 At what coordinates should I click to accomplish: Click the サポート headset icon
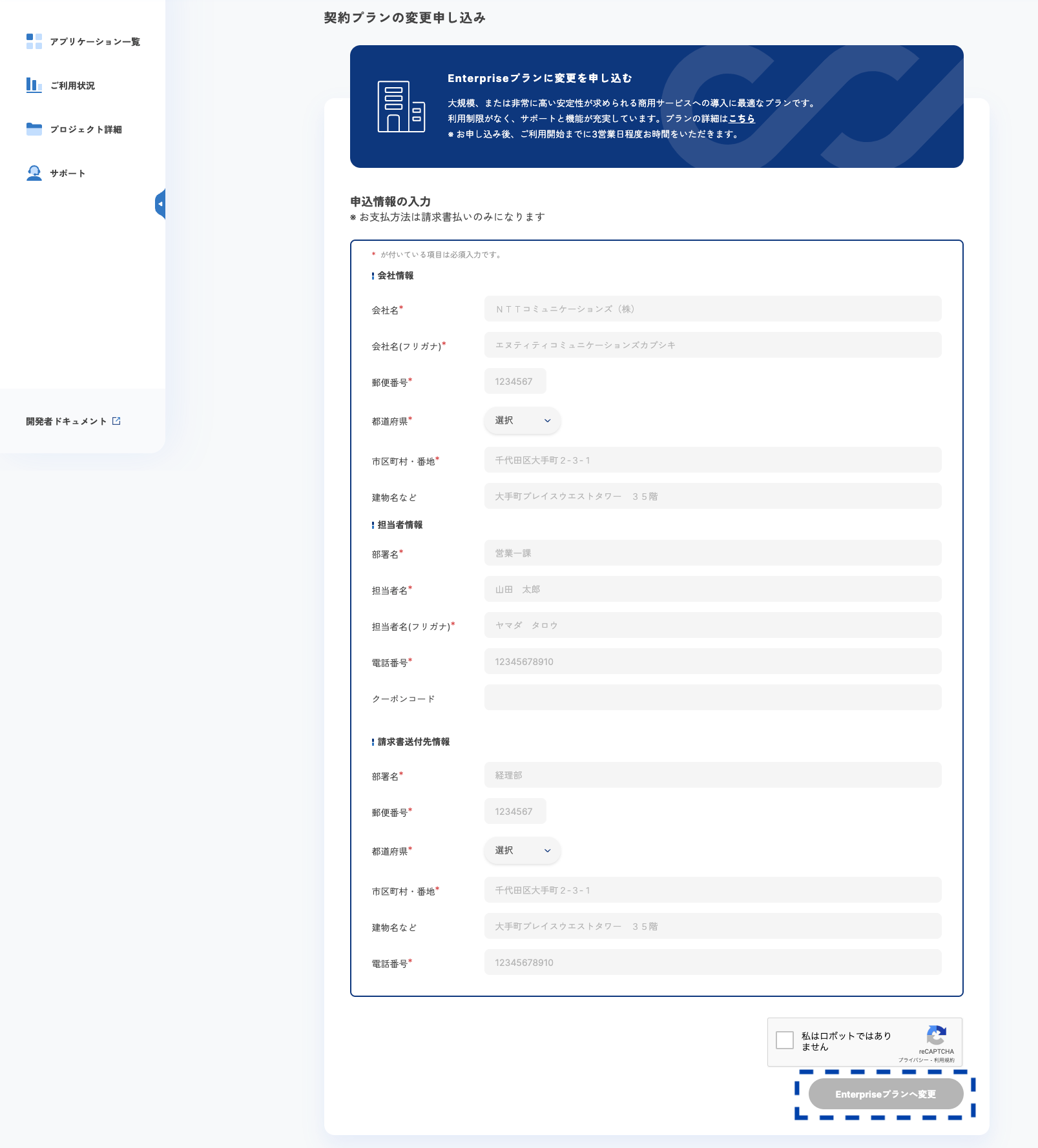[x=34, y=173]
